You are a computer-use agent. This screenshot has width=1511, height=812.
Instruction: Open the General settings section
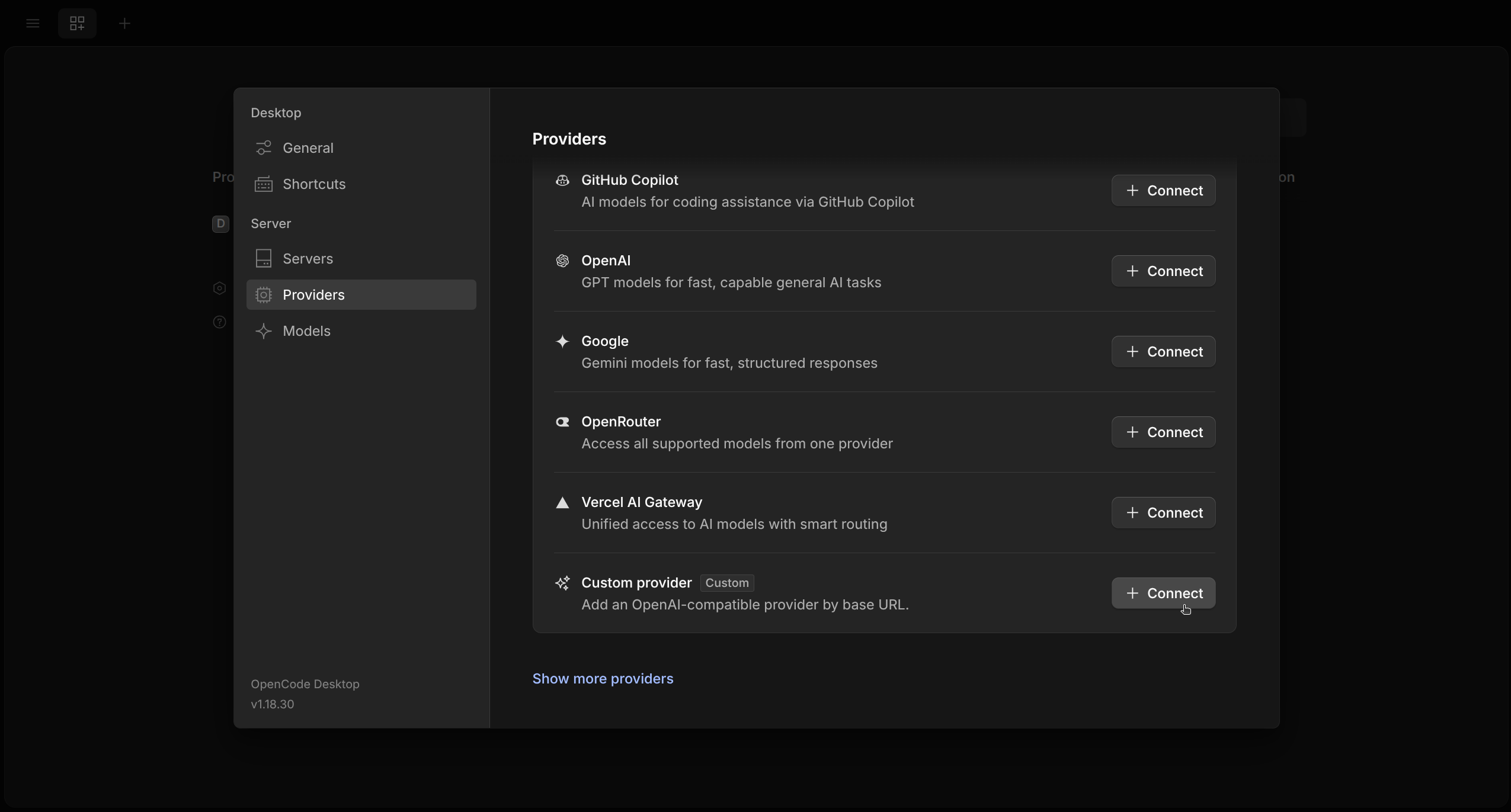coord(361,147)
